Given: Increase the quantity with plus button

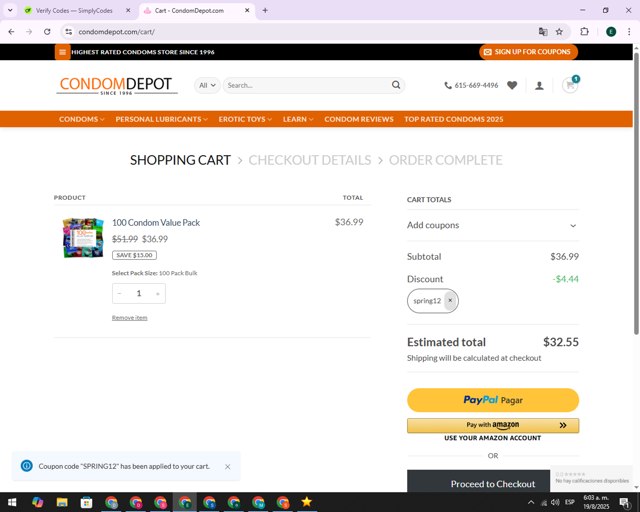Looking at the screenshot, I should (x=158, y=294).
